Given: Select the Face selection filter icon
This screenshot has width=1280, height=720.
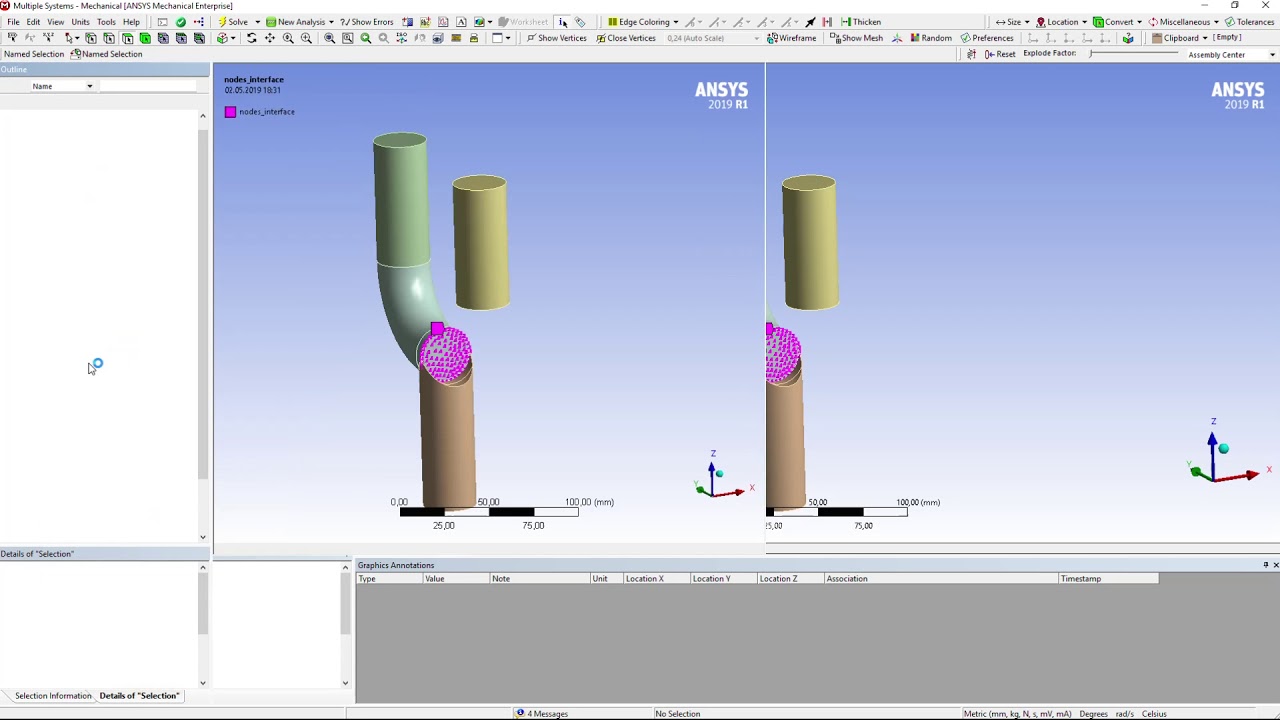Looking at the screenshot, I should coord(127,38).
